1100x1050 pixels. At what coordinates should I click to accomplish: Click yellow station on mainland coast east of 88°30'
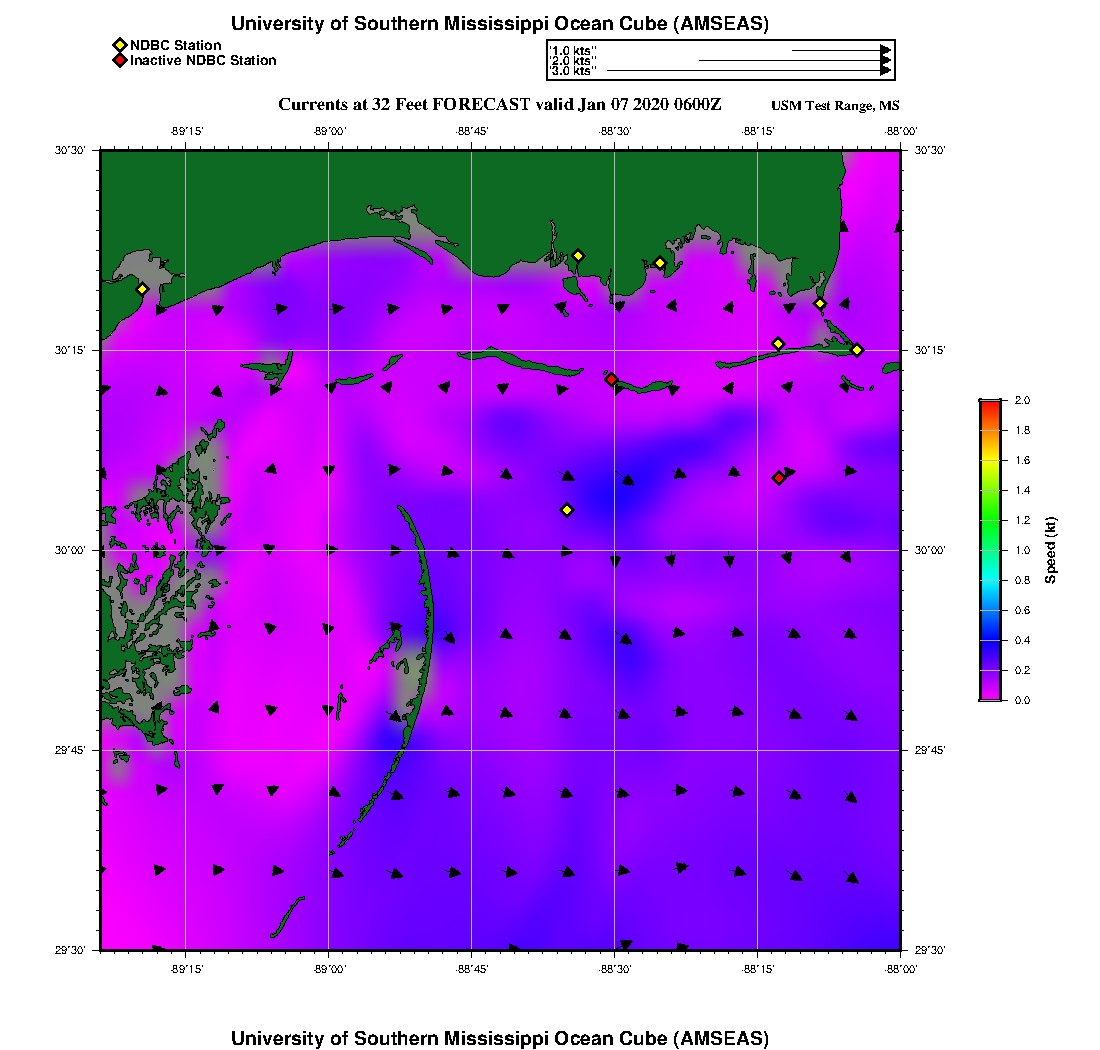(x=660, y=263)
